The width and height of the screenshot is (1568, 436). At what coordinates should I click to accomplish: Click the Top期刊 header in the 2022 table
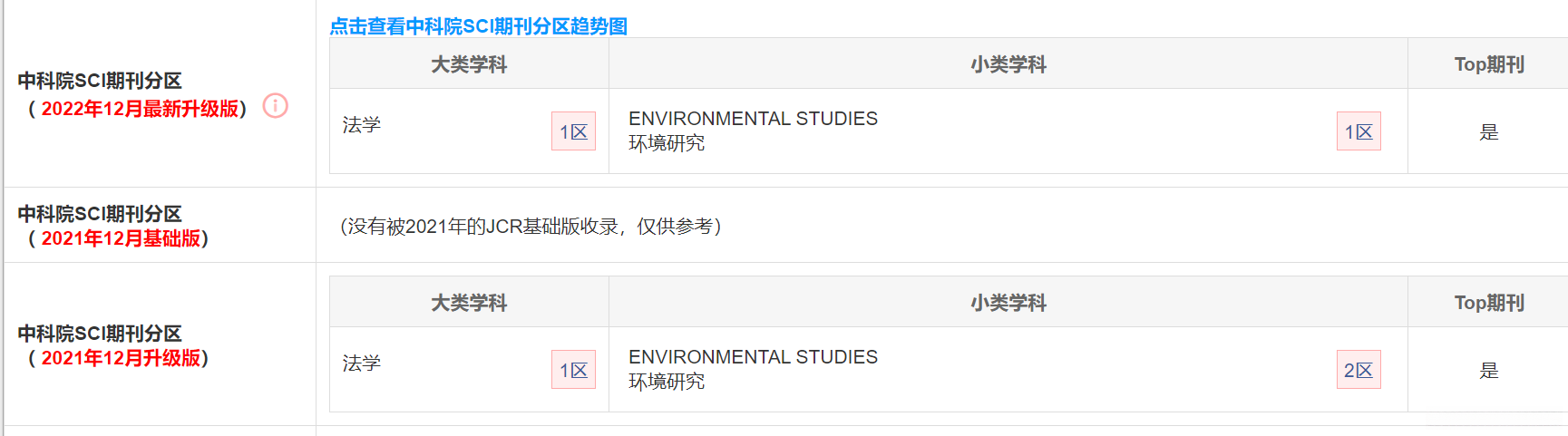(x=1488, y=64)
